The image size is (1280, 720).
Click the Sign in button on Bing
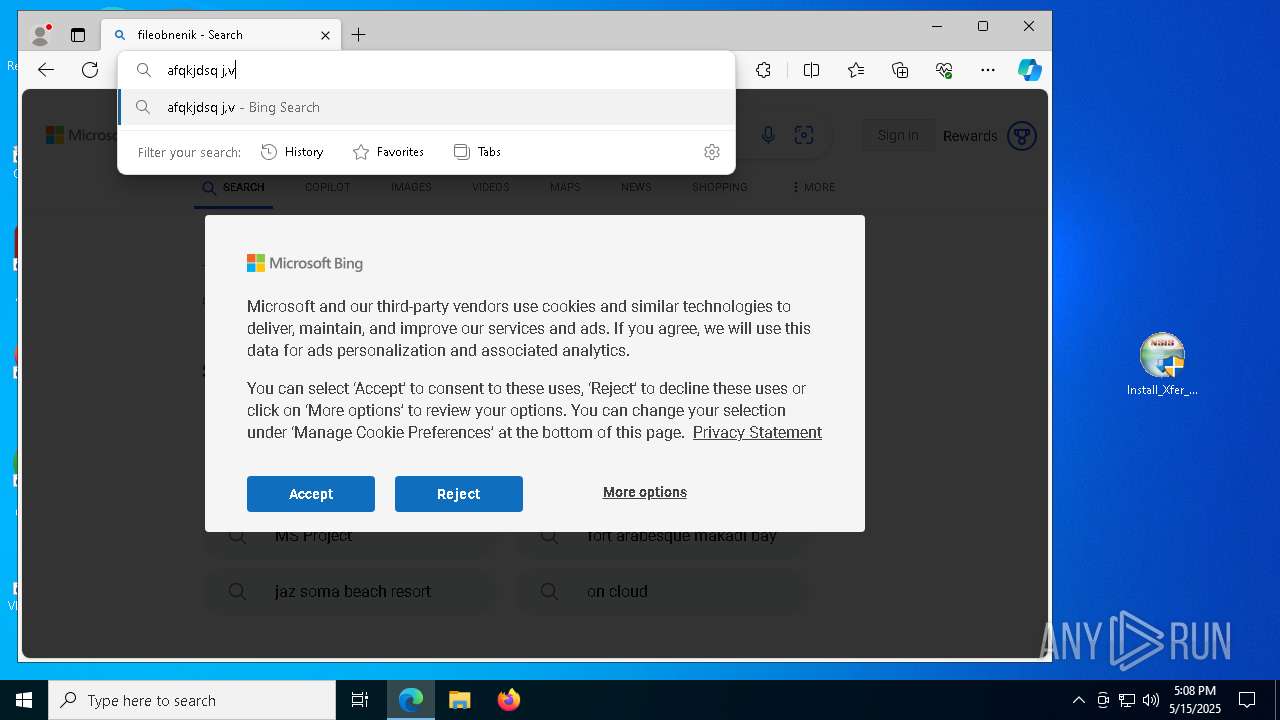898,135
